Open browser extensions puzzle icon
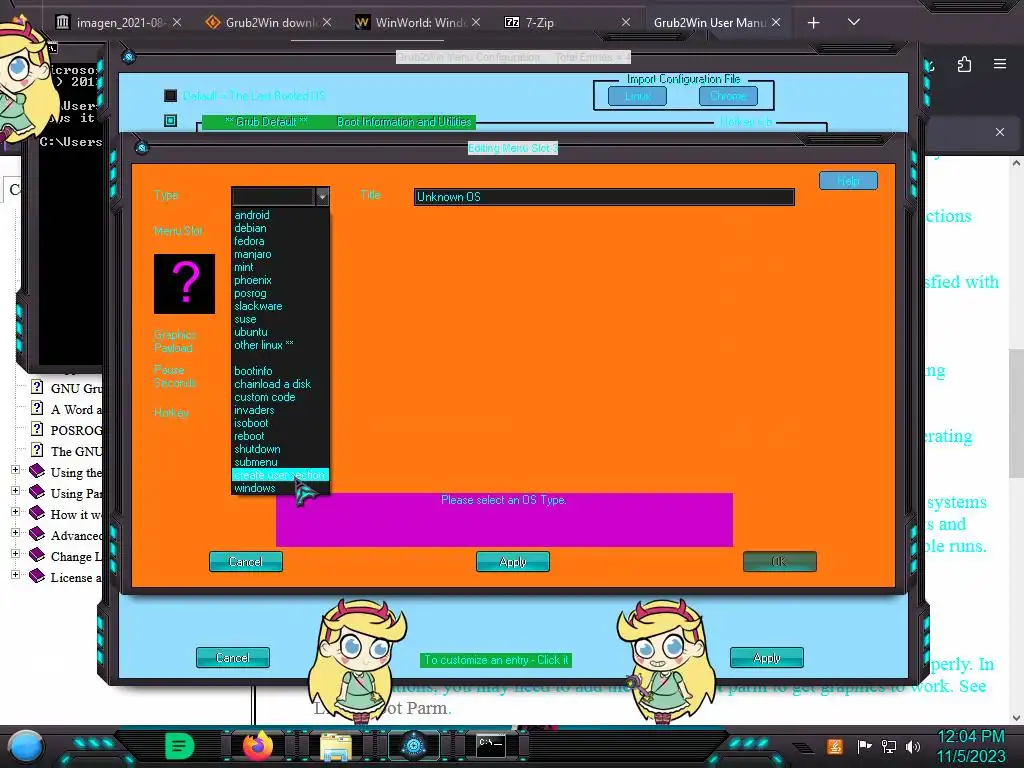1024x768 pixels. (x=964, y=64)
